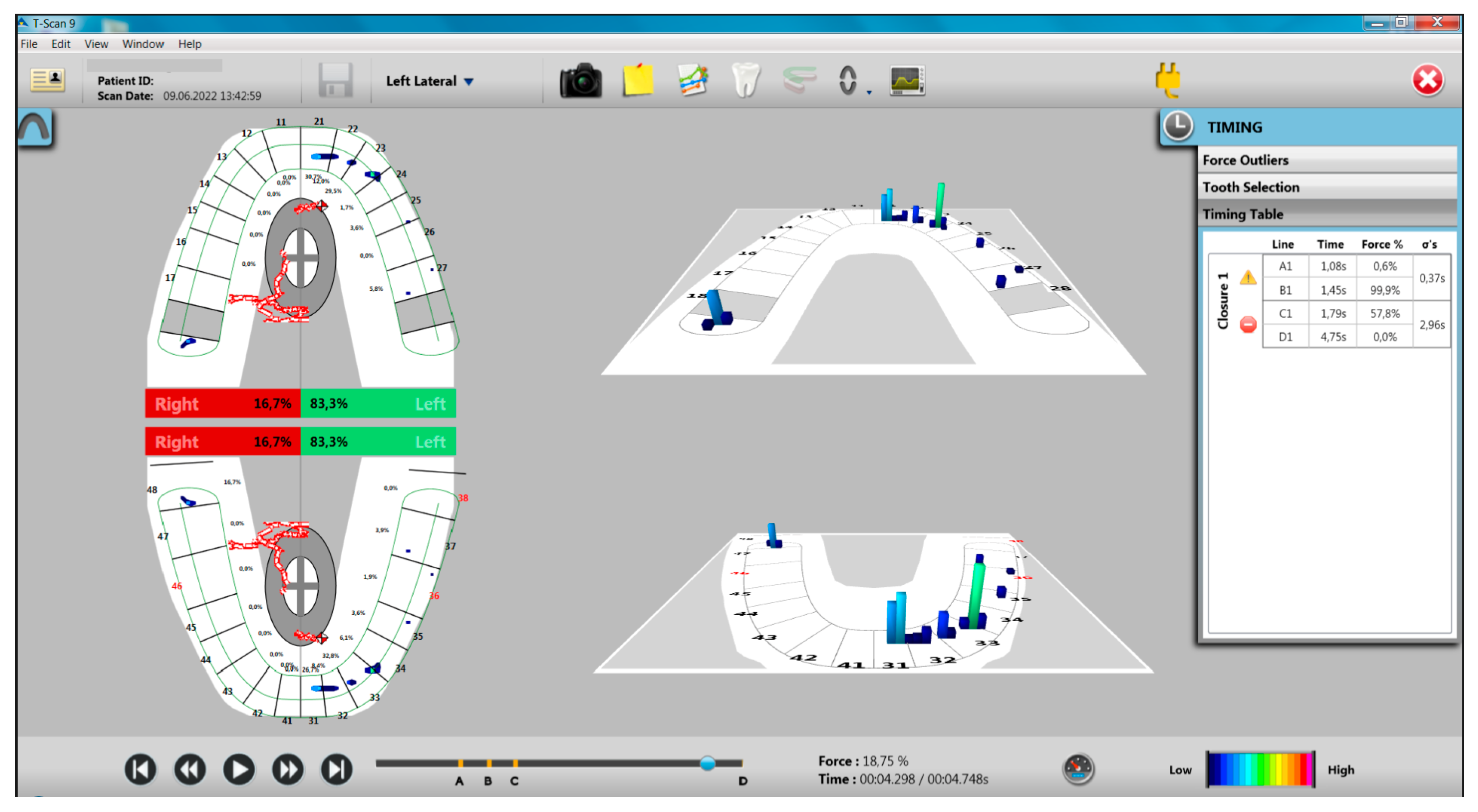Open the Window menu
This screenshot has width=1478, height=812.
click(143, 44)
